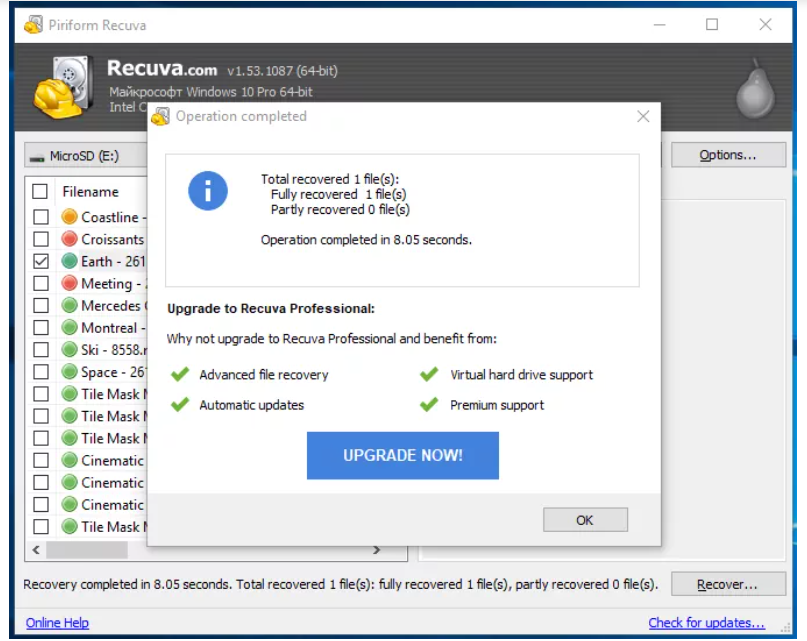Uncheck the Earth file checkbox
The image size is (807, 641).
point(41,261)
